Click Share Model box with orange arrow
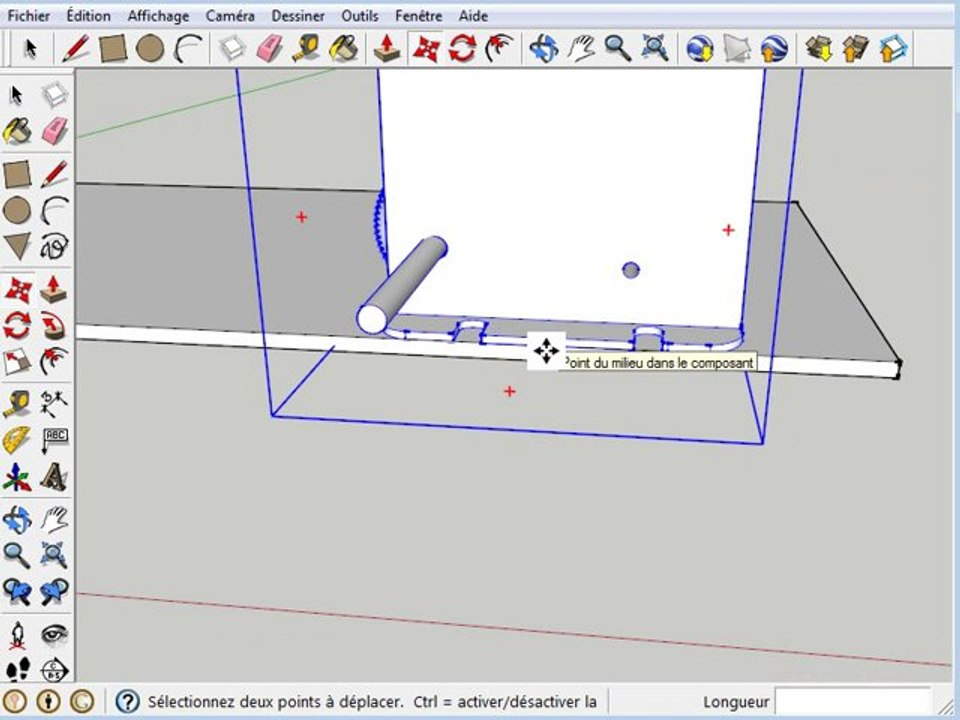 click(856, 48)
